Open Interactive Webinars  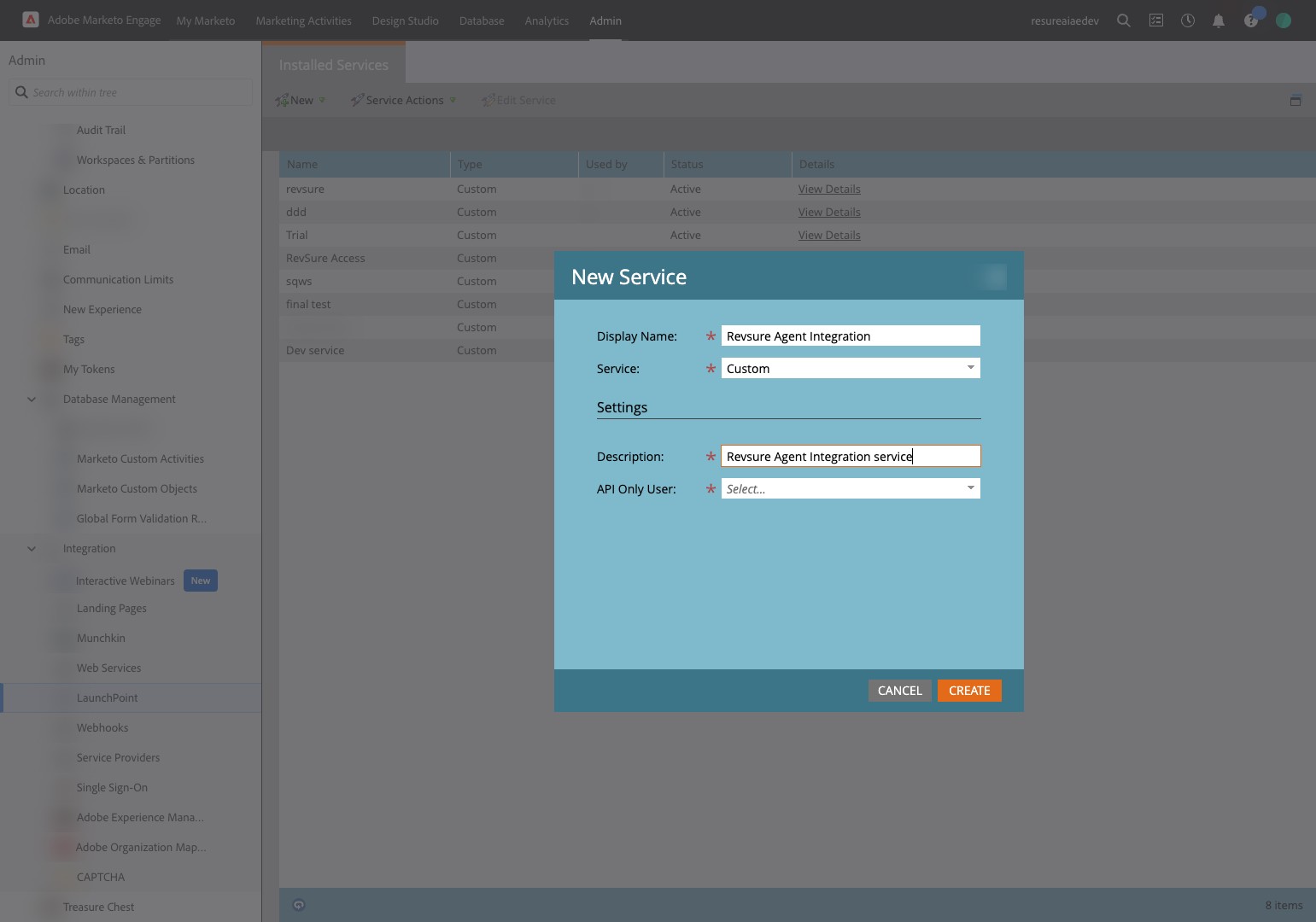point(126,581)
